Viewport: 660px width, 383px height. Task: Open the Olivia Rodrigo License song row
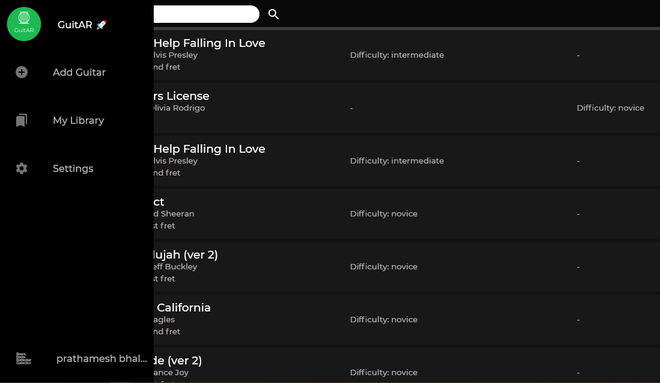pyautogui.click(x=407, y=108)
